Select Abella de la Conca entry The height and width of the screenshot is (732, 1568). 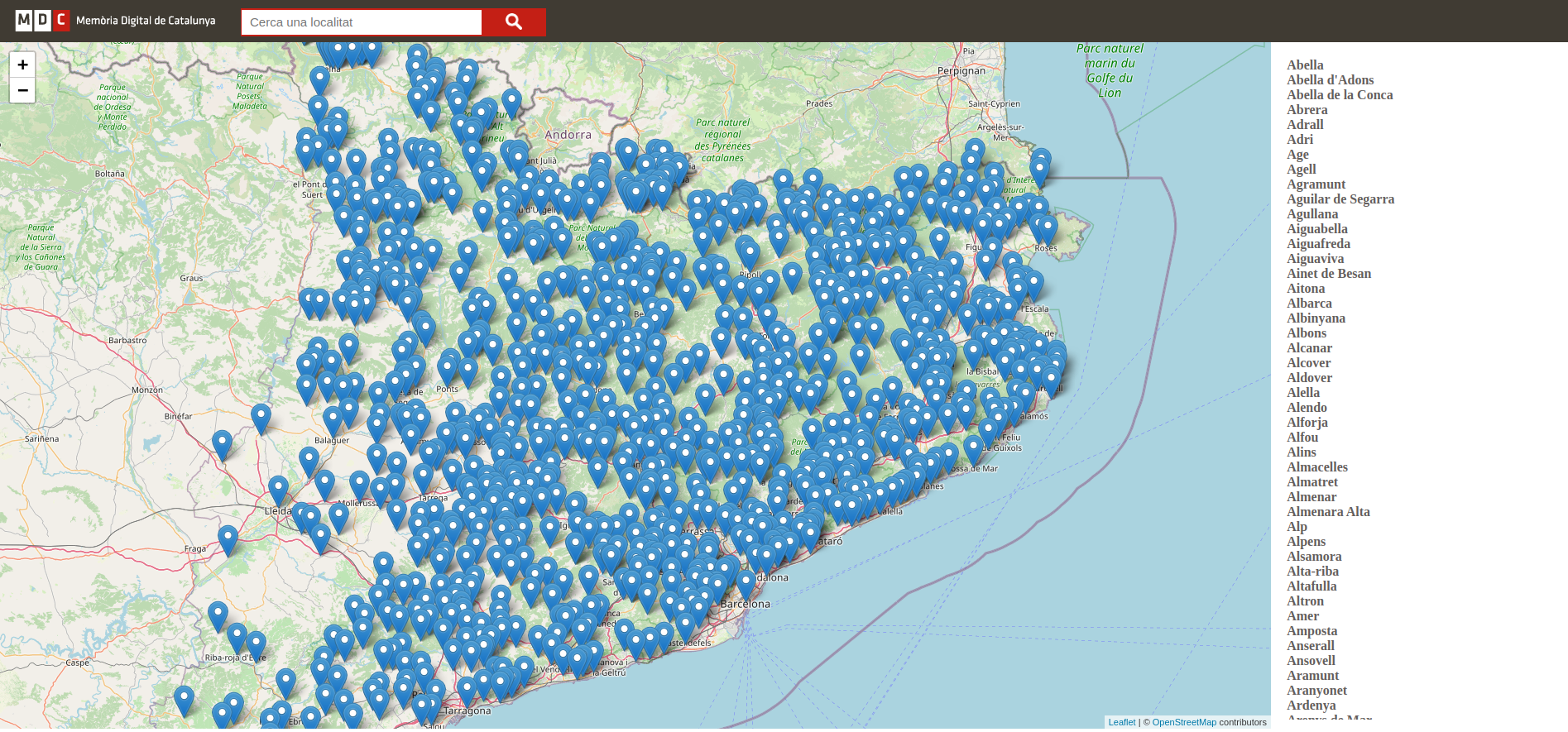point(1340,95)
